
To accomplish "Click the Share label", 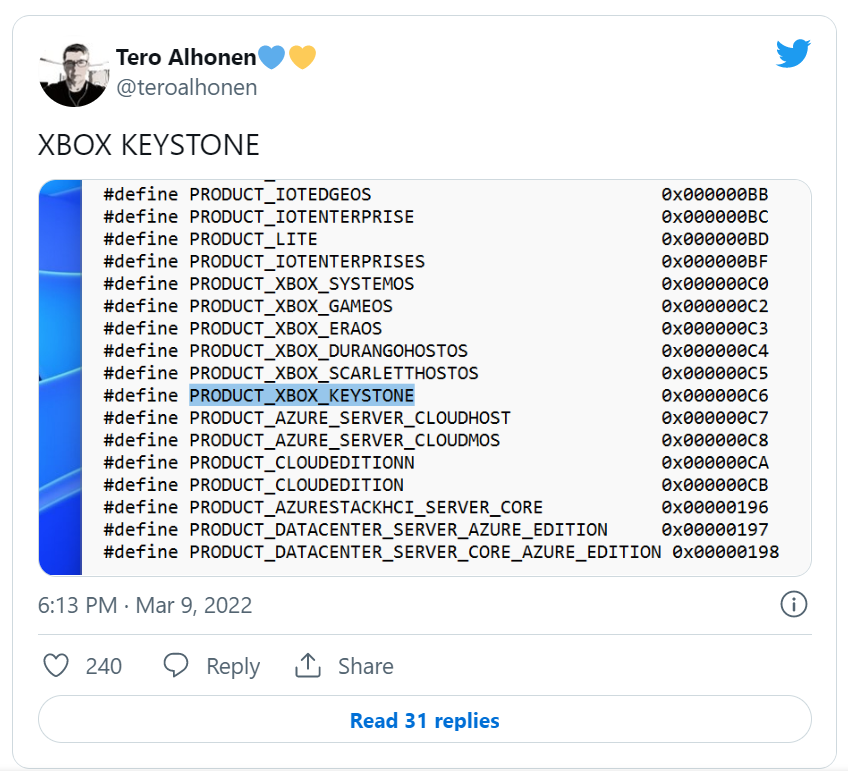I will [x=365, y=666].
